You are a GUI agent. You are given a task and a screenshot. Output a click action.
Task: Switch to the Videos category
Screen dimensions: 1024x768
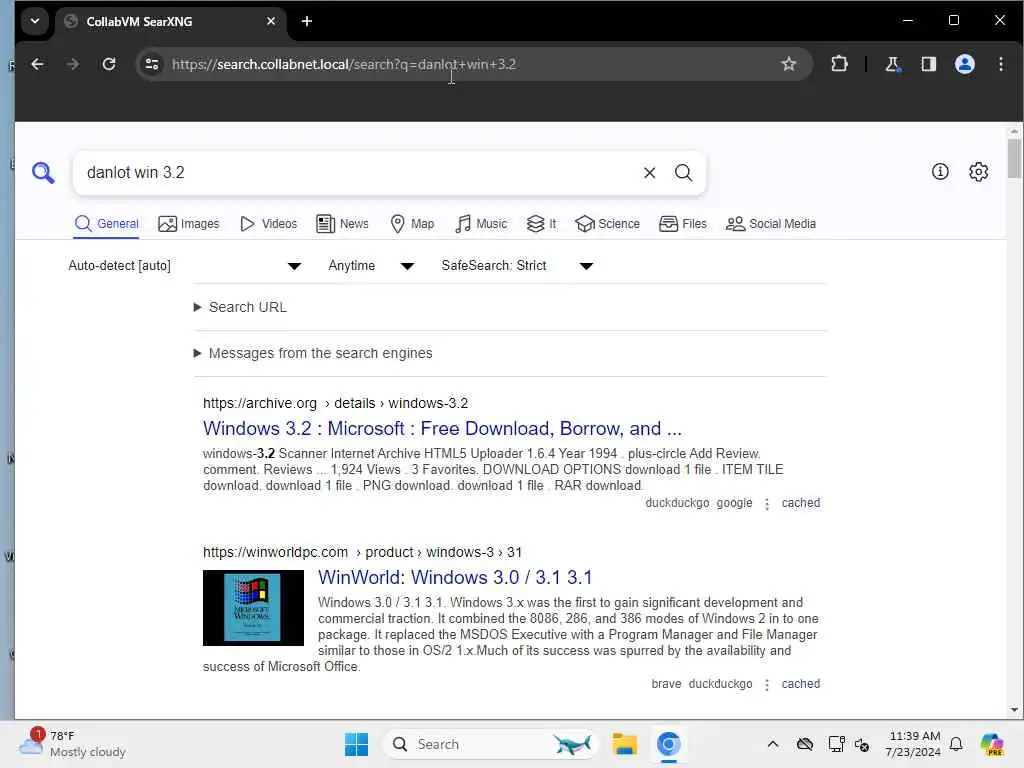pos(268,224)
